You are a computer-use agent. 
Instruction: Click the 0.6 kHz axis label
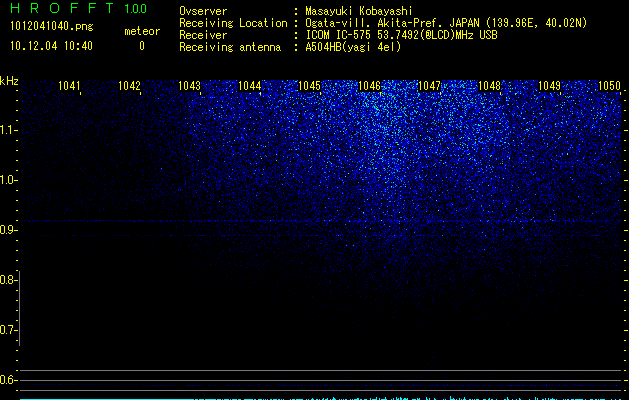(x=7, y=380)
